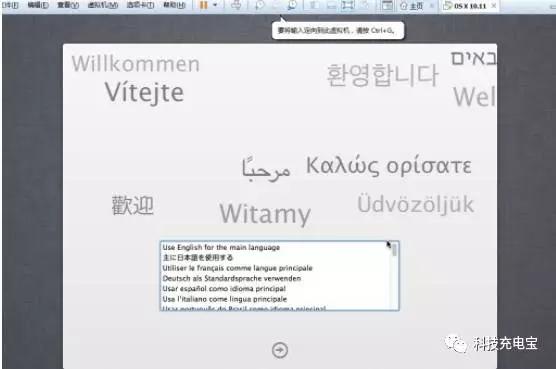The image size is (556, 369).
Task: Pause the virtual machine with the orange button
Action: coord(204,5)
